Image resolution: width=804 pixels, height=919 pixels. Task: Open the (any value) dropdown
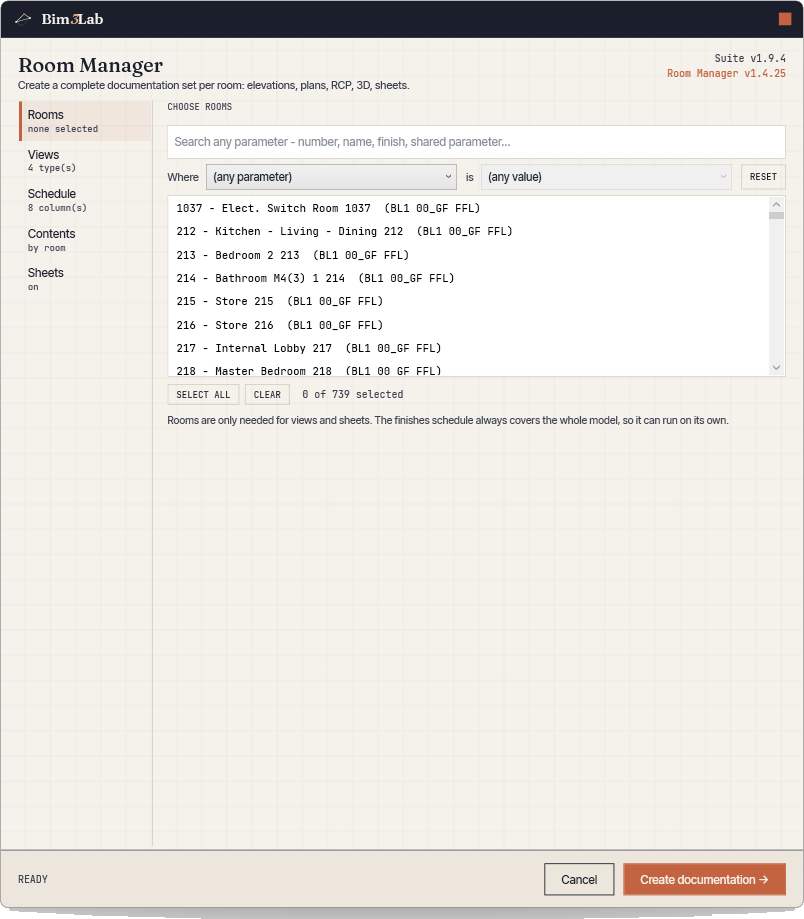point(606,177)
